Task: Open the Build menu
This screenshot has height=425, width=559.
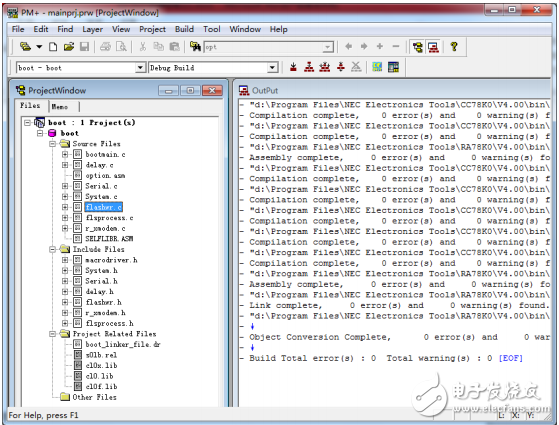Action: pos(184,29)
